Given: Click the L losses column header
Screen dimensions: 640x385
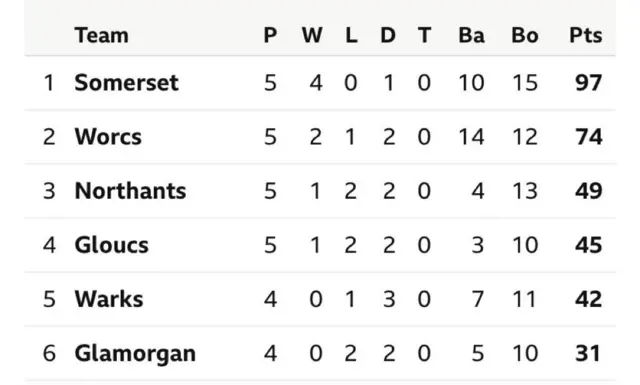Looking at the screenshot, I should [351, 35].
